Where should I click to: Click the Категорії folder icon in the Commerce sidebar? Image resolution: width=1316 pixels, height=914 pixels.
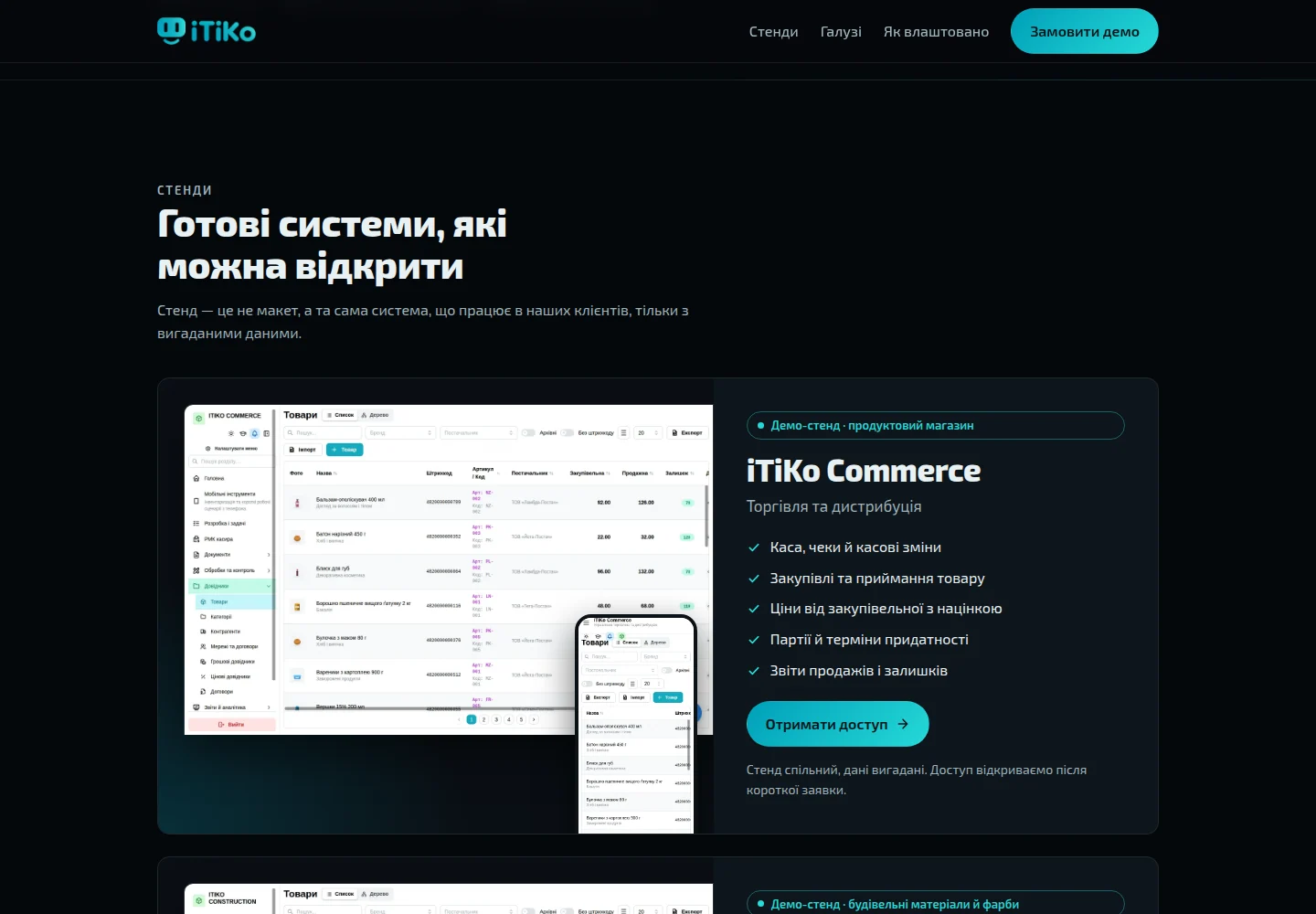click(203, 617)
